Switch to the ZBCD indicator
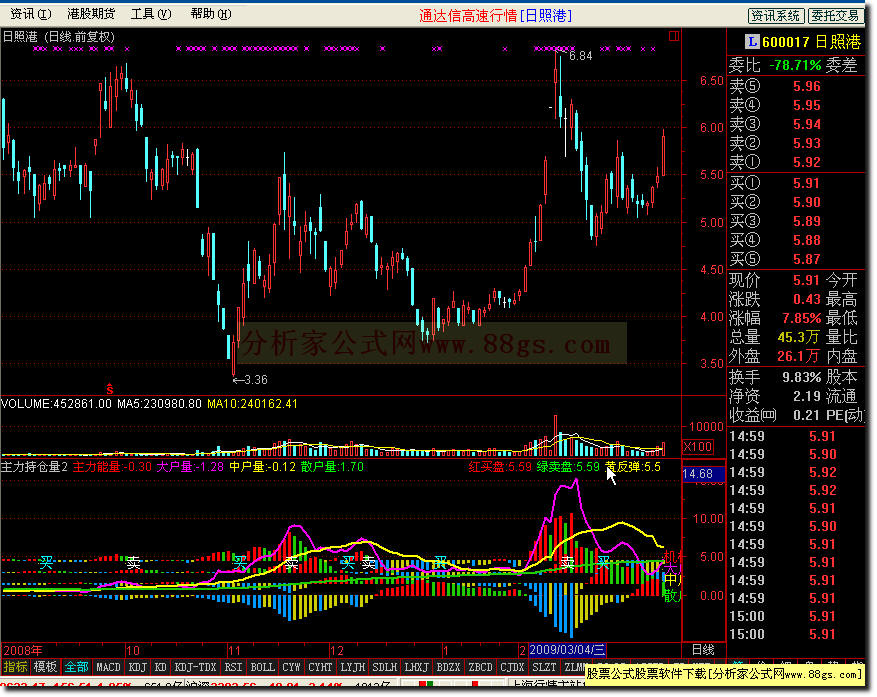 point(480,667)
